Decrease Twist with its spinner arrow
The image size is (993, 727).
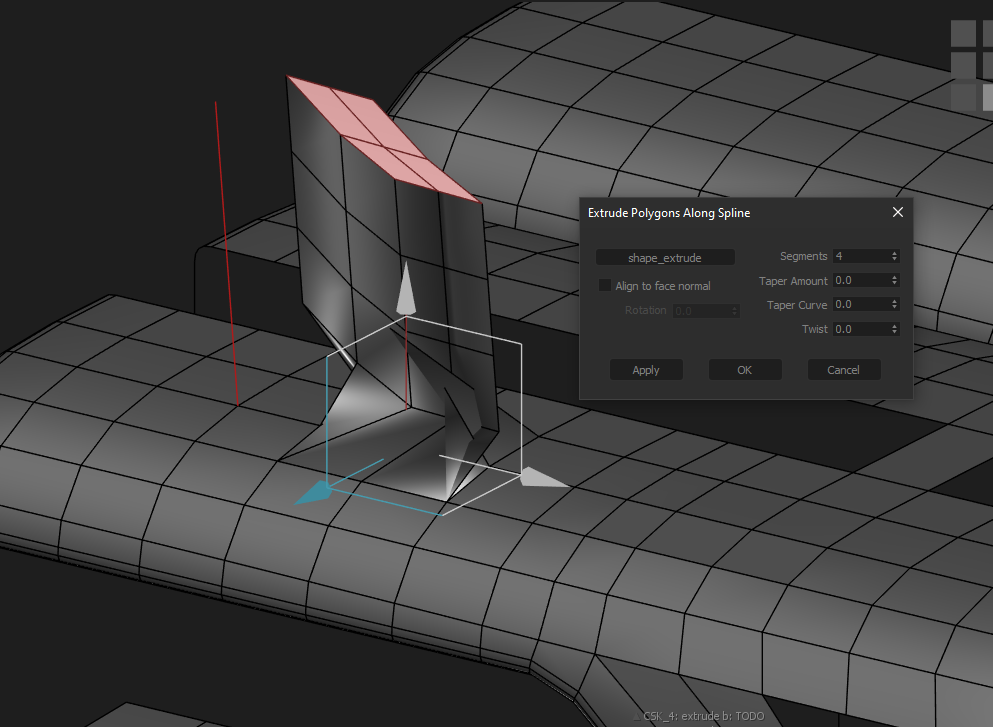[x=895, y=331]
